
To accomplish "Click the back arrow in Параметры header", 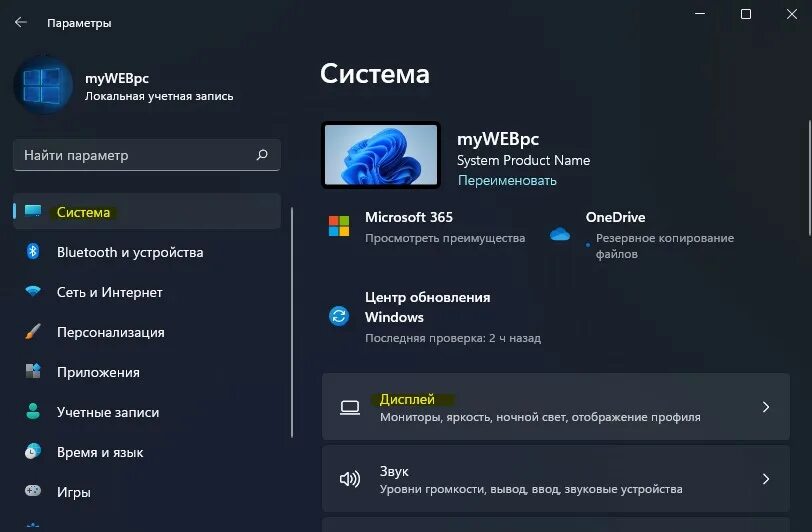I will [x=21, y=22].
